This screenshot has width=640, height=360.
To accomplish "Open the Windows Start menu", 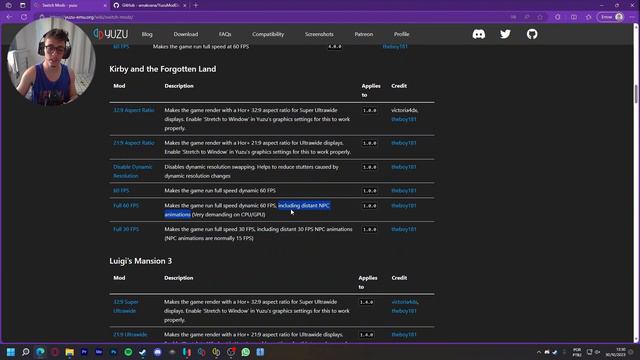I will click(11, 352).
